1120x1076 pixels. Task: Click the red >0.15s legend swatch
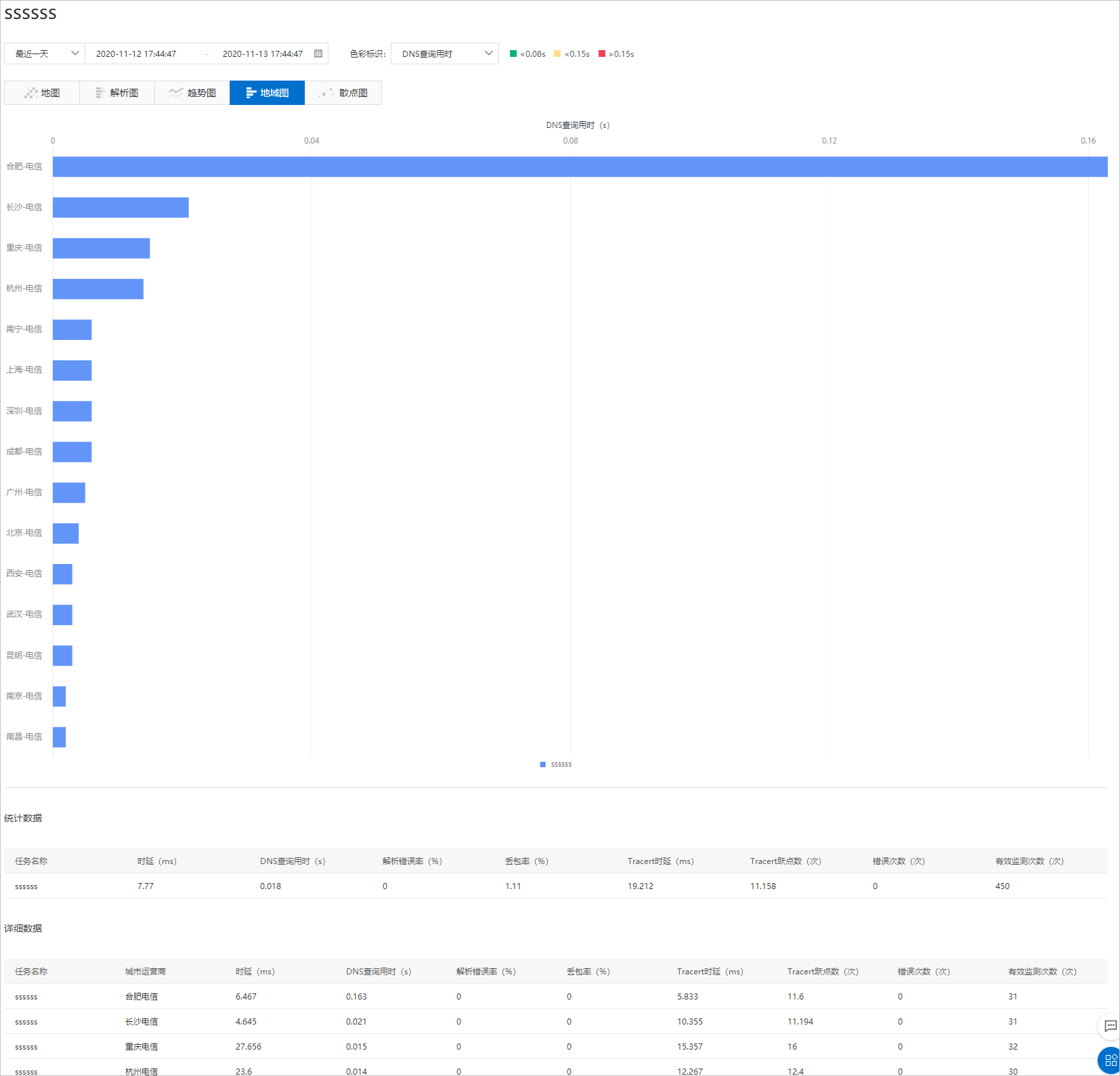(x=602, y=53)
